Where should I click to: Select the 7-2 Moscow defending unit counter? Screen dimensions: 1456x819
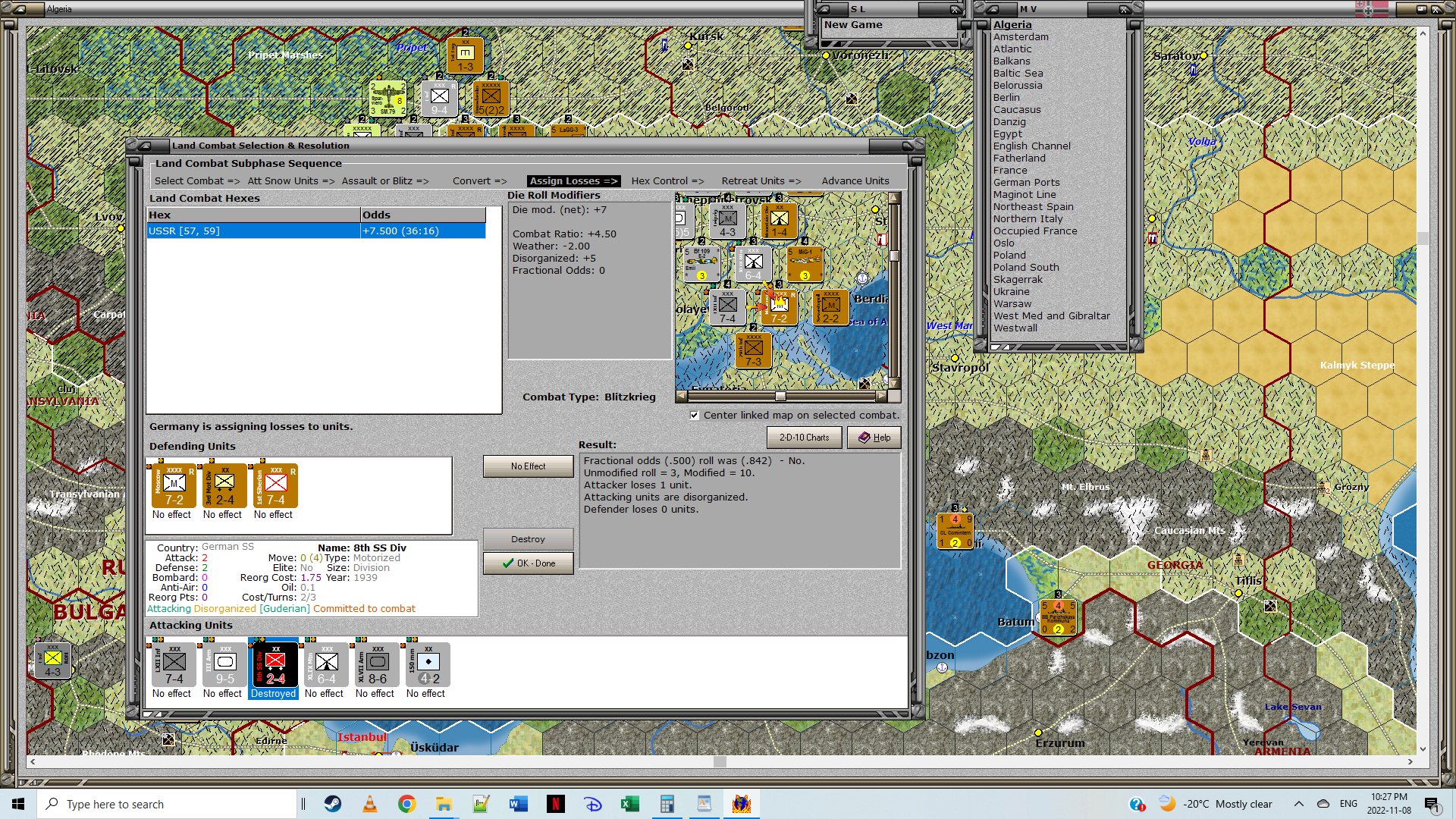[174, 486]
